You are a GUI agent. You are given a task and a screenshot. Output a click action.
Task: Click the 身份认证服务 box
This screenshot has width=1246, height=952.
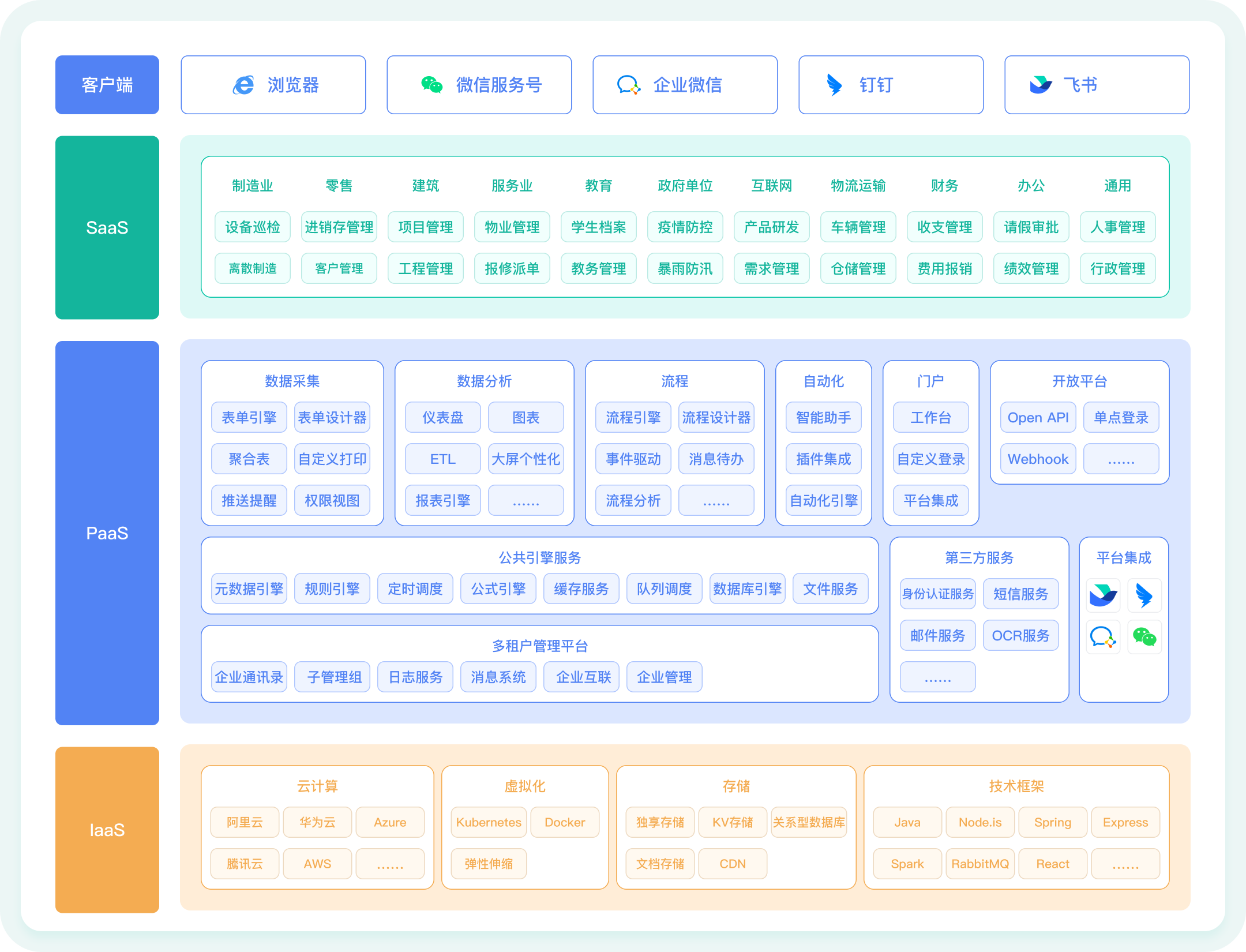[x=938, y=594]
